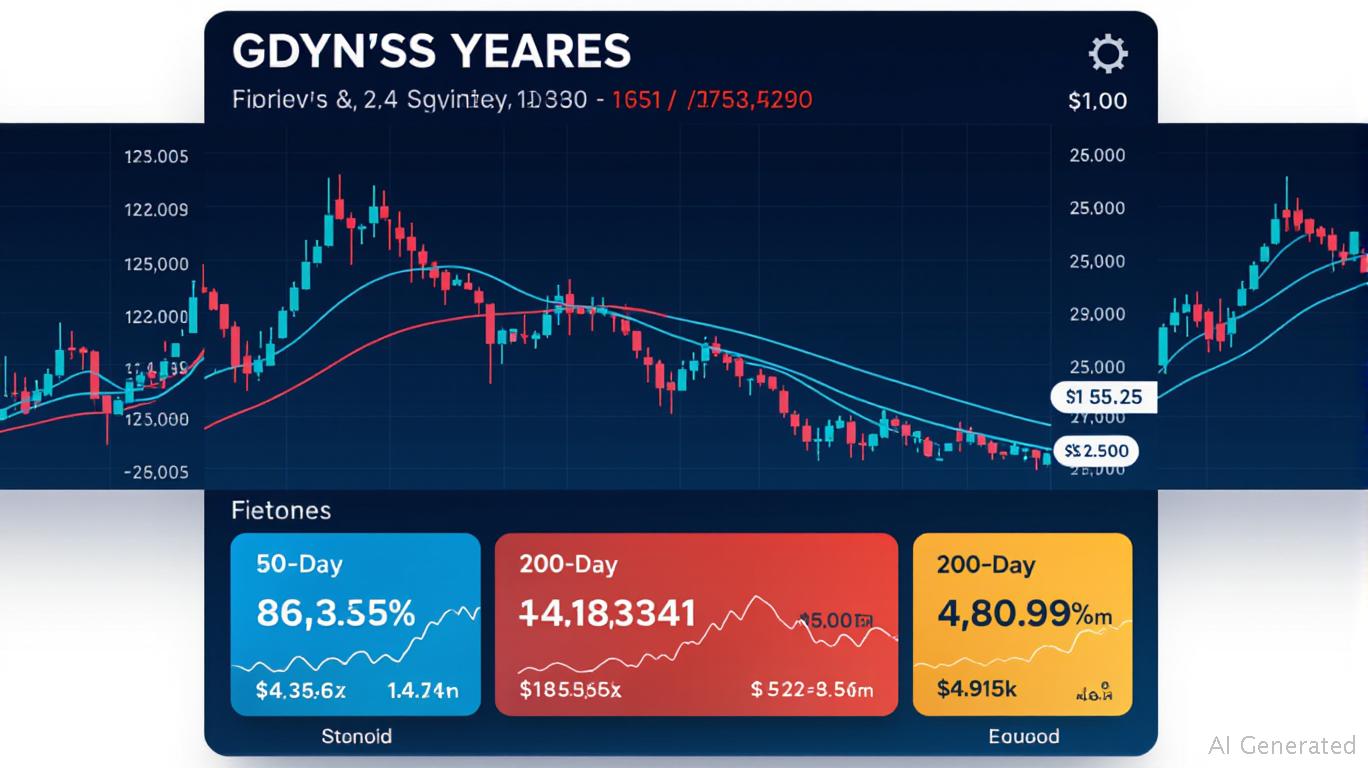This screenshot has width=1368, height=768.
Task: Click the 44,18,3341 value in red card
Action: [x=607, y=612]
